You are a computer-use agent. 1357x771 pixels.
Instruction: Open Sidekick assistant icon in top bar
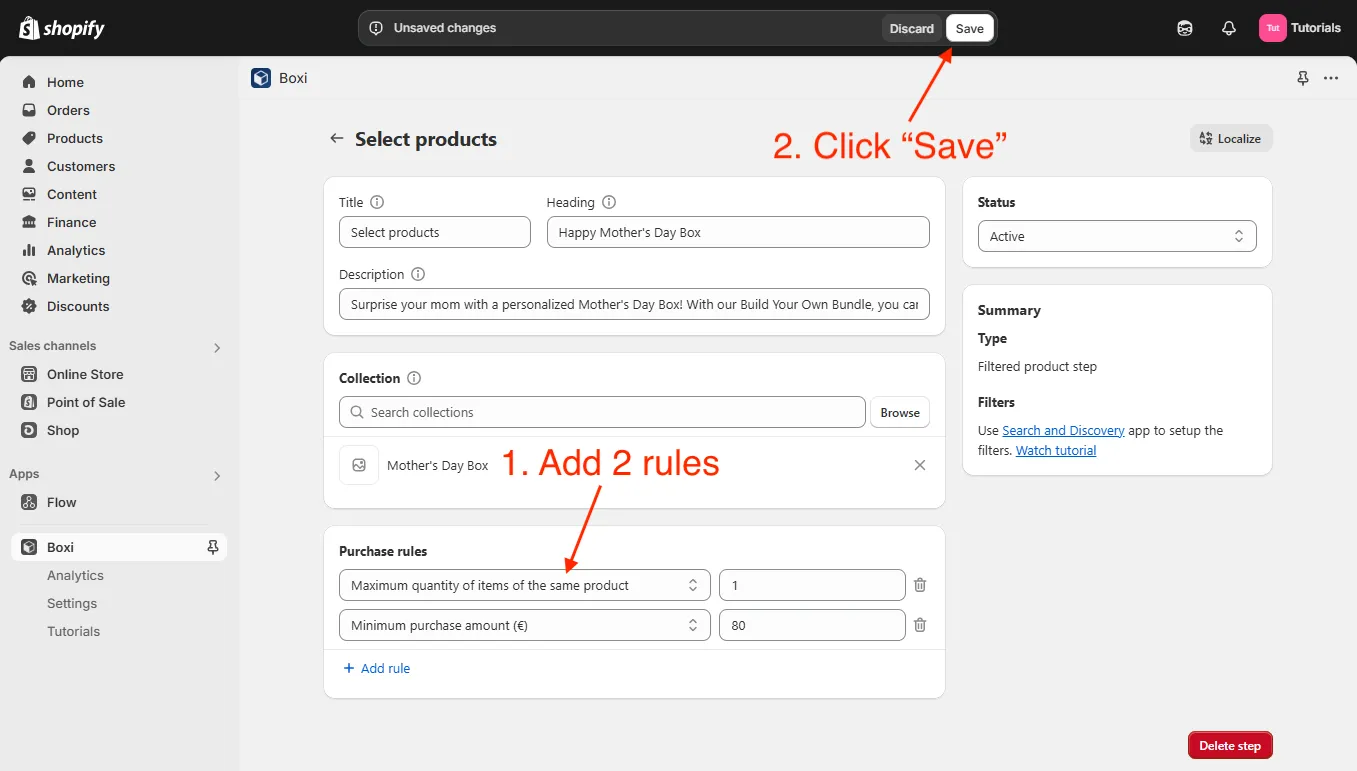(1185, 28)
